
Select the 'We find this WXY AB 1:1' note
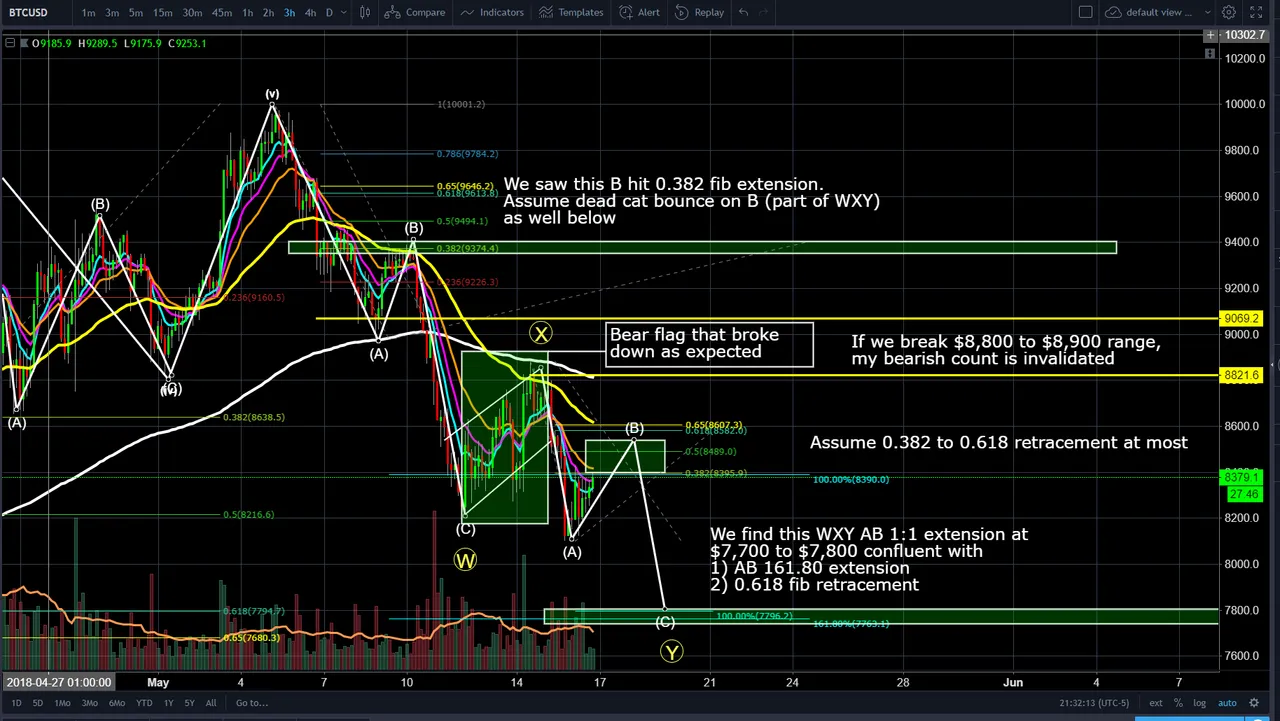(868, 560)
